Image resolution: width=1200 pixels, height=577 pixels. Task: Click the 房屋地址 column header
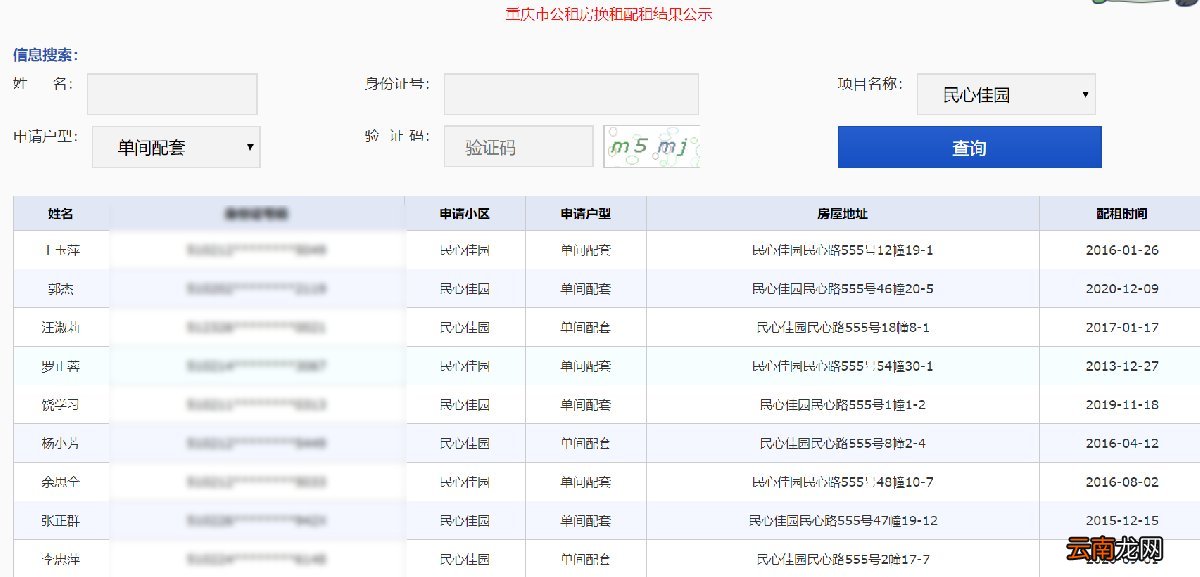pyautogui.click(x=845, y=212)
